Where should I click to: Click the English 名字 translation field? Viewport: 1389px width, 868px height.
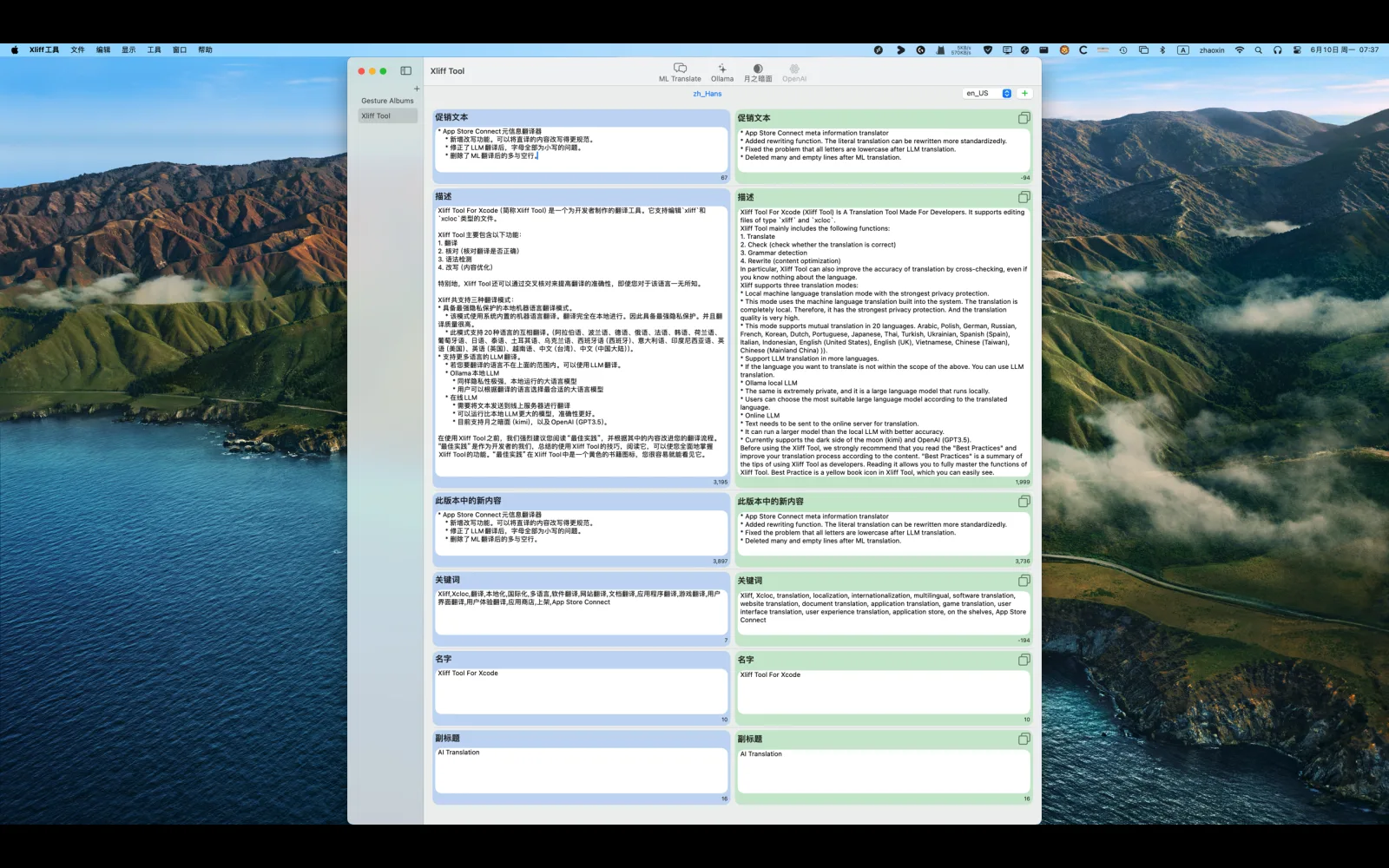pyautogui.click(x=883, y=692)
